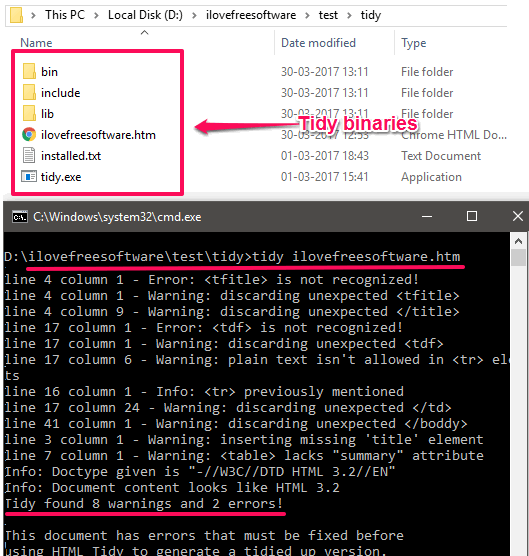Go to the test breadcrumb folder
This screenshot has width=529, height=556.
point(328,15)
